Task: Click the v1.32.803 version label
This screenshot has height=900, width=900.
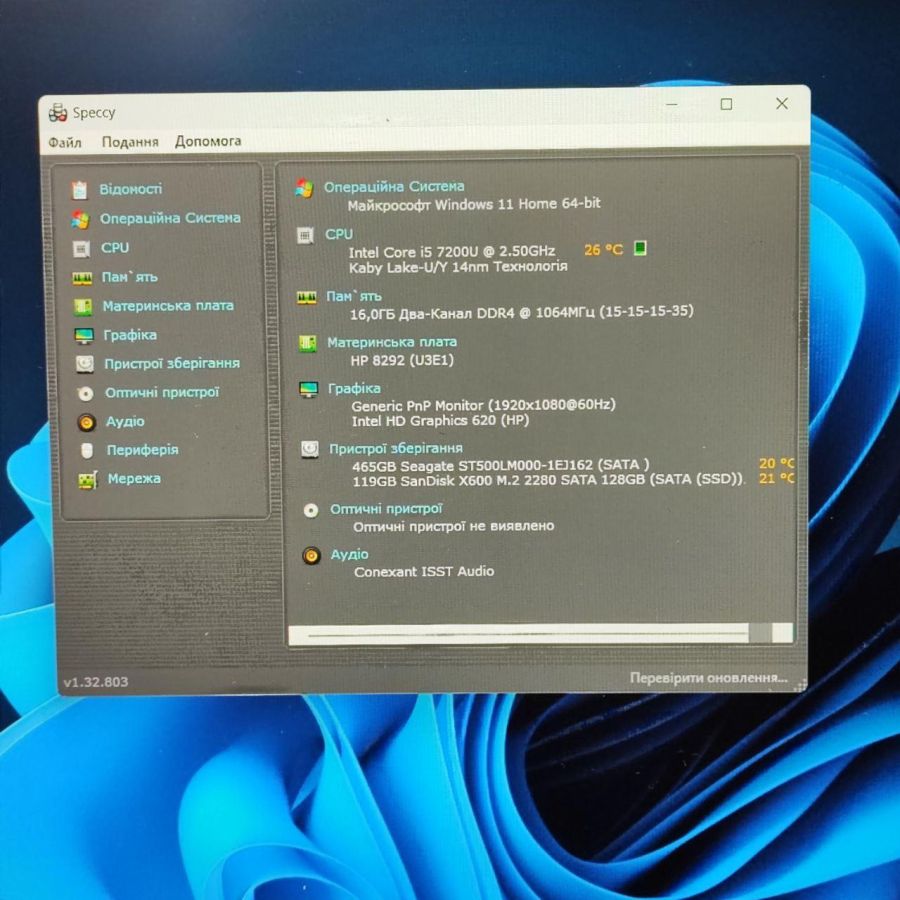Action: click(x=96, y=682)
